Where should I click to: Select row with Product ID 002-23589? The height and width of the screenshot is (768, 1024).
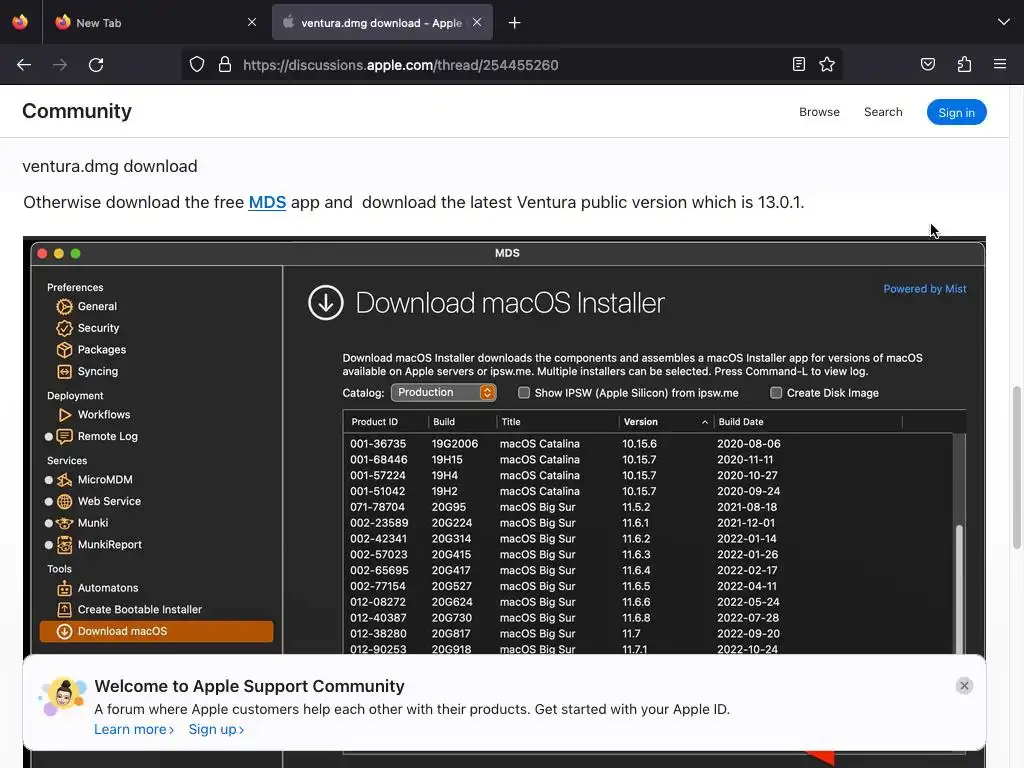[x=650, y=523]
